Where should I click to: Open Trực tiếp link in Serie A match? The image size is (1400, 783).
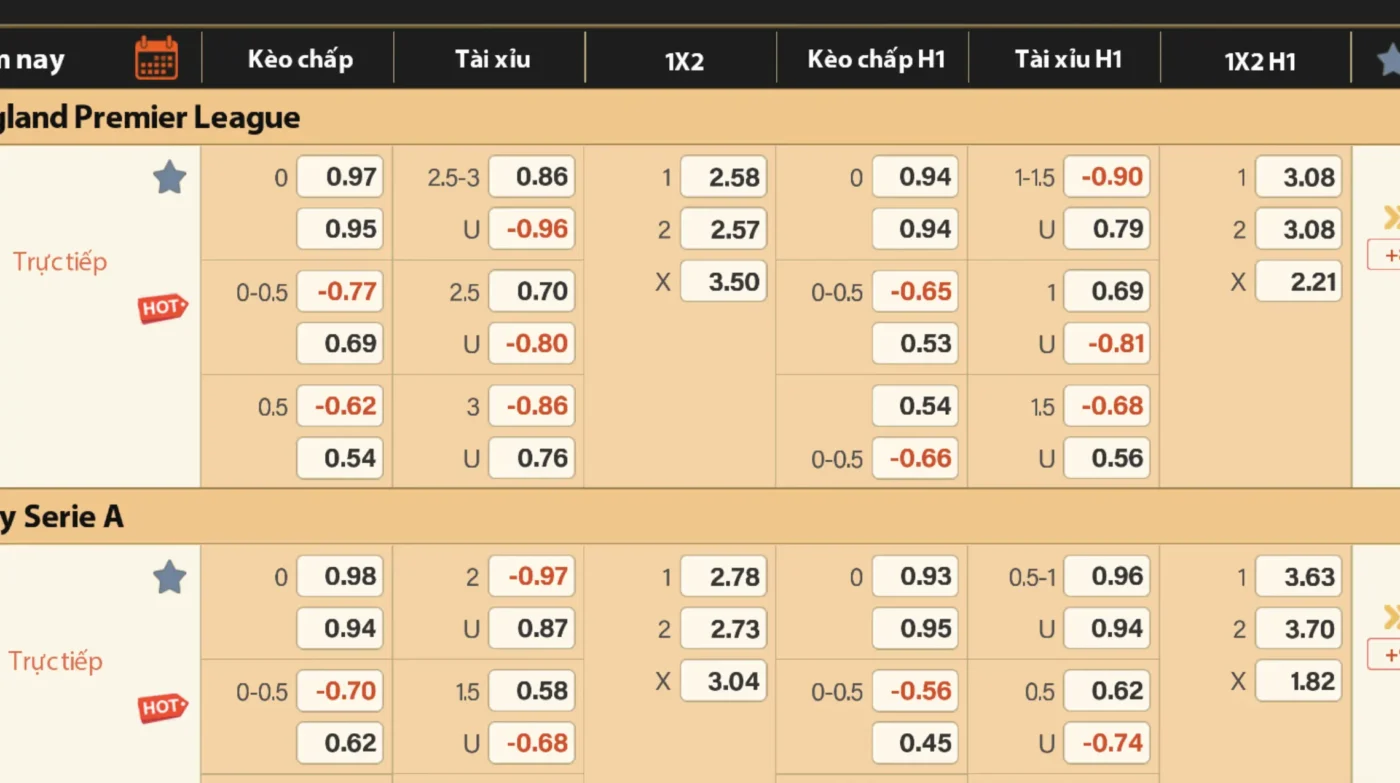tap(56, 661)
